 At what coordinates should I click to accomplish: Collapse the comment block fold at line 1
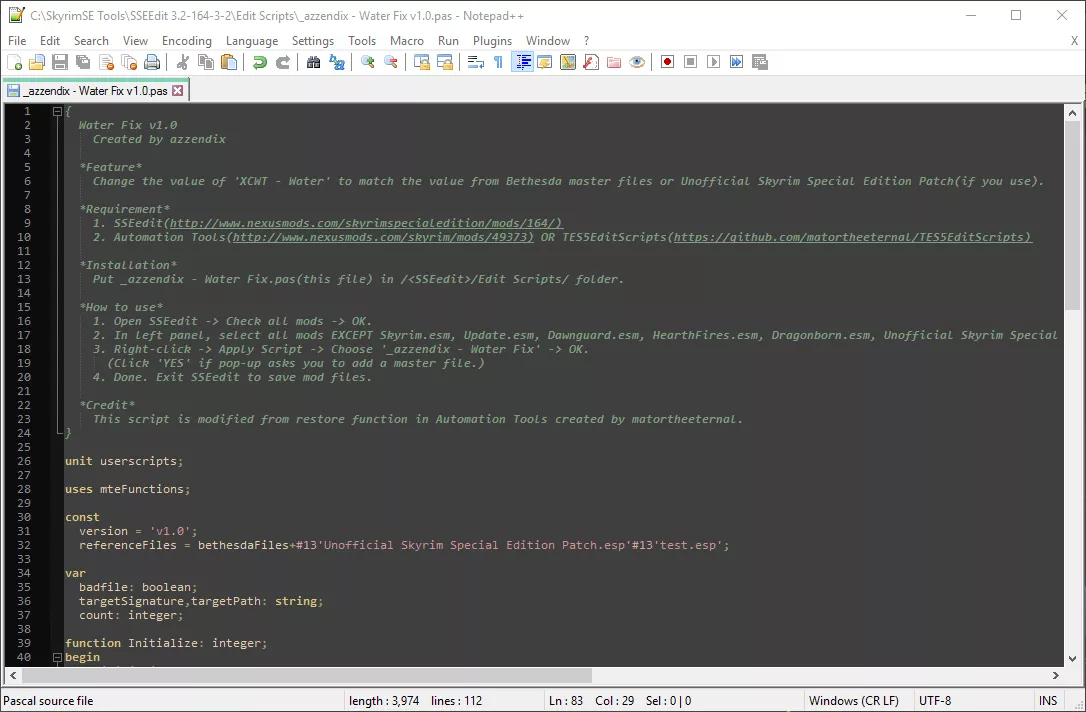57,111
